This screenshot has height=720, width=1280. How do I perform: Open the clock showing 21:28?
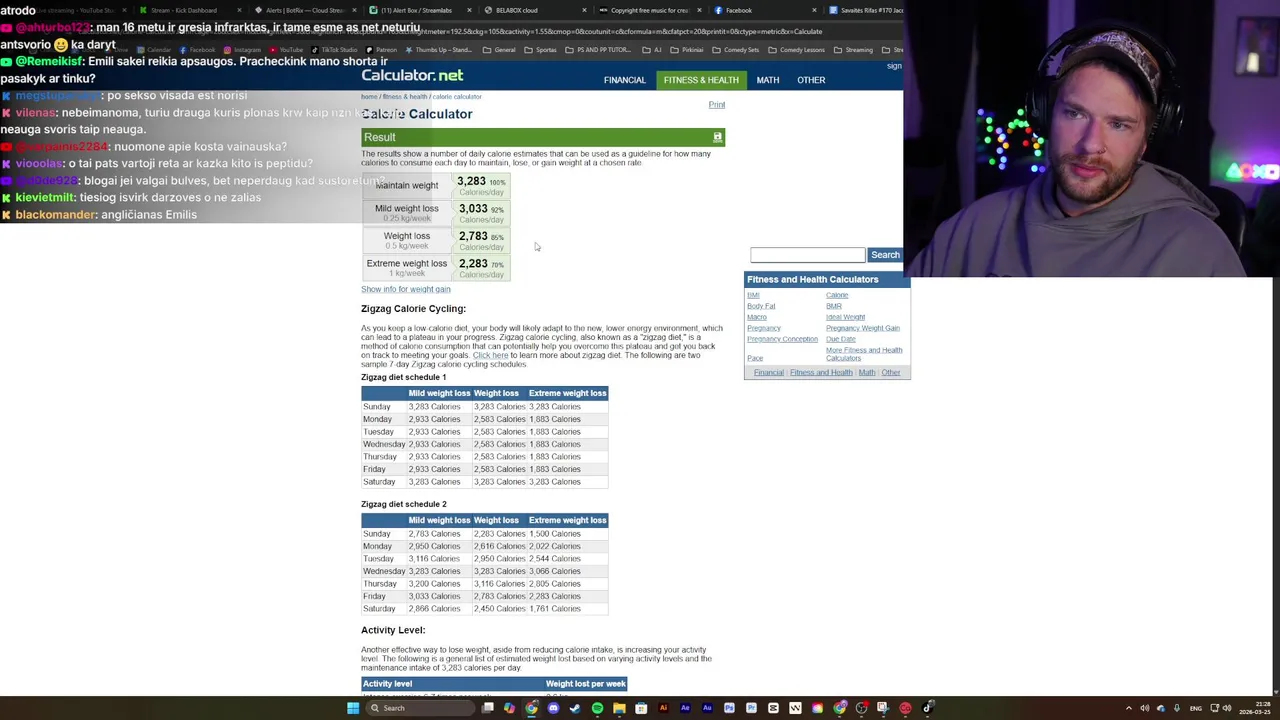1253,708
